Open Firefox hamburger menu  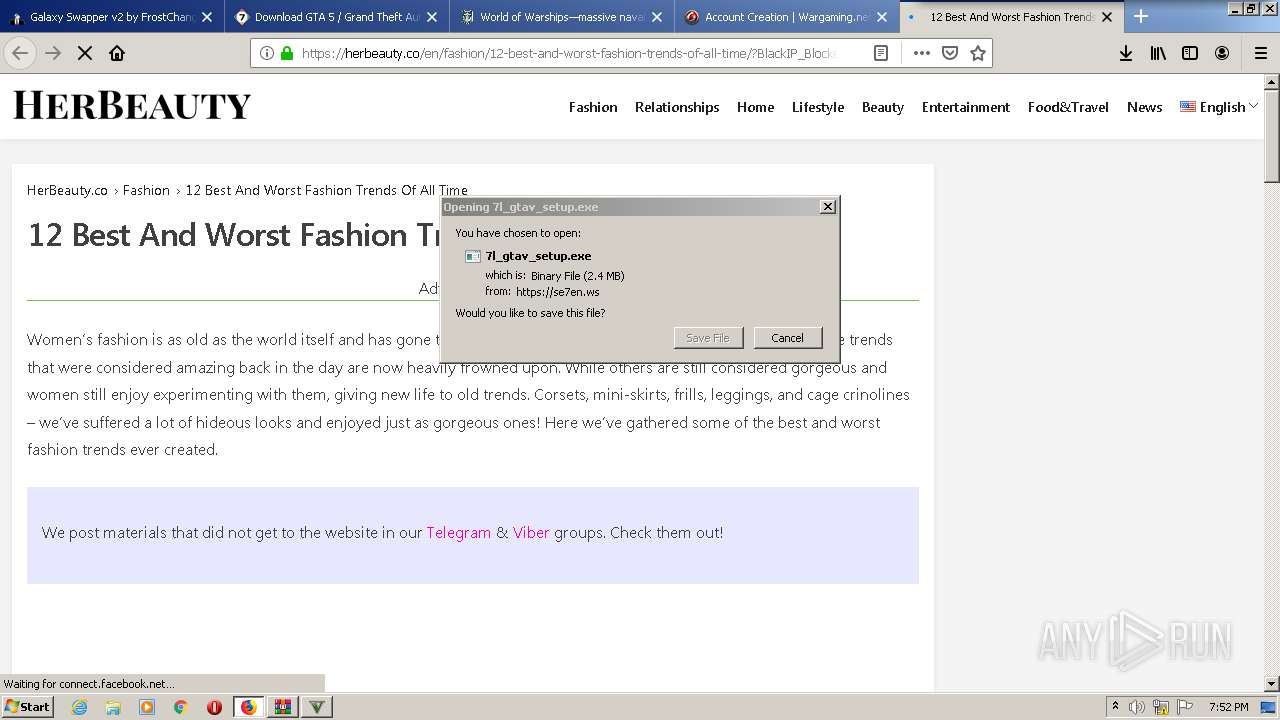(1261, 53)
